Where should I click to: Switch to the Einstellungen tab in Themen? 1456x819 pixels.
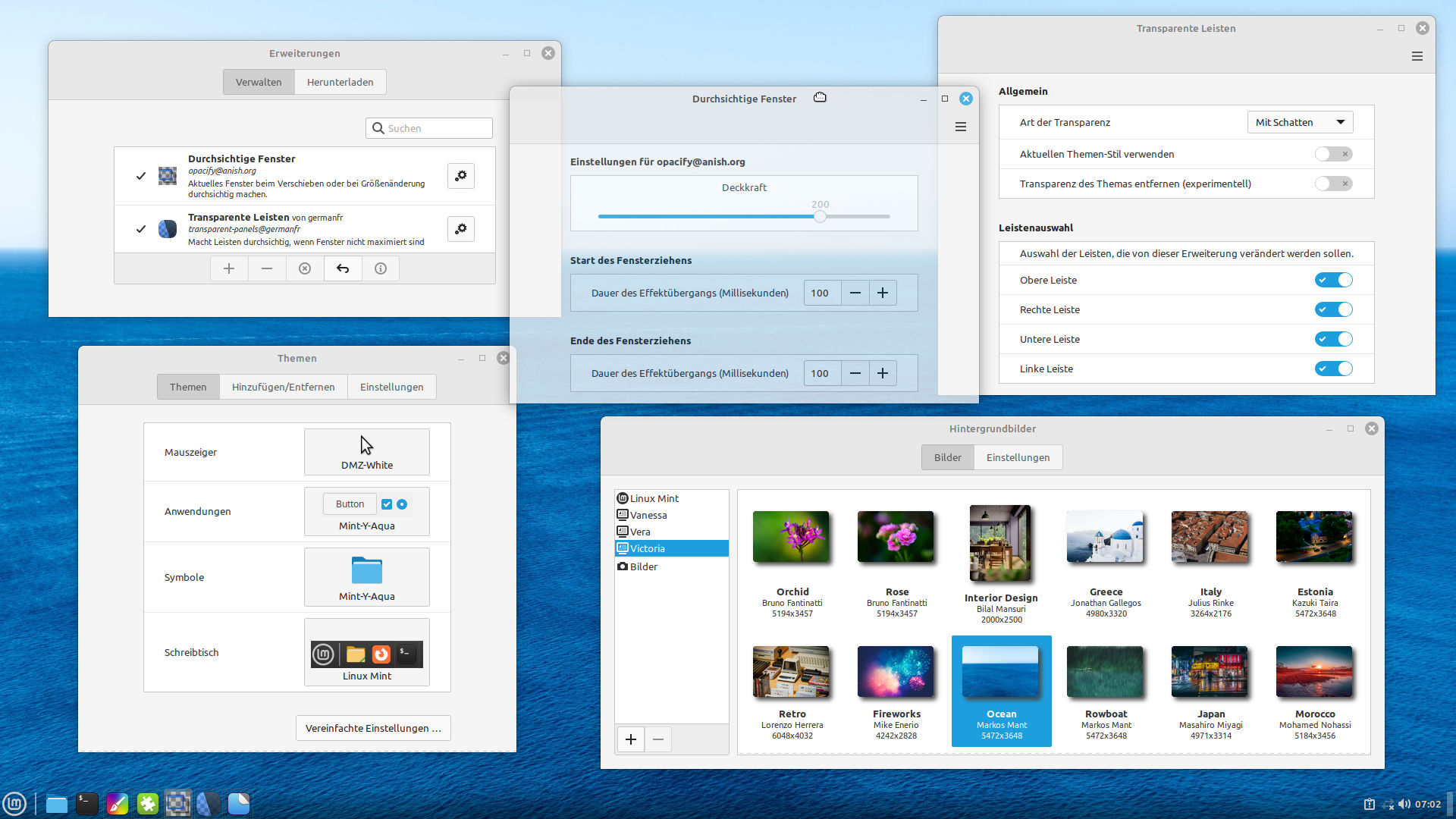391,386
